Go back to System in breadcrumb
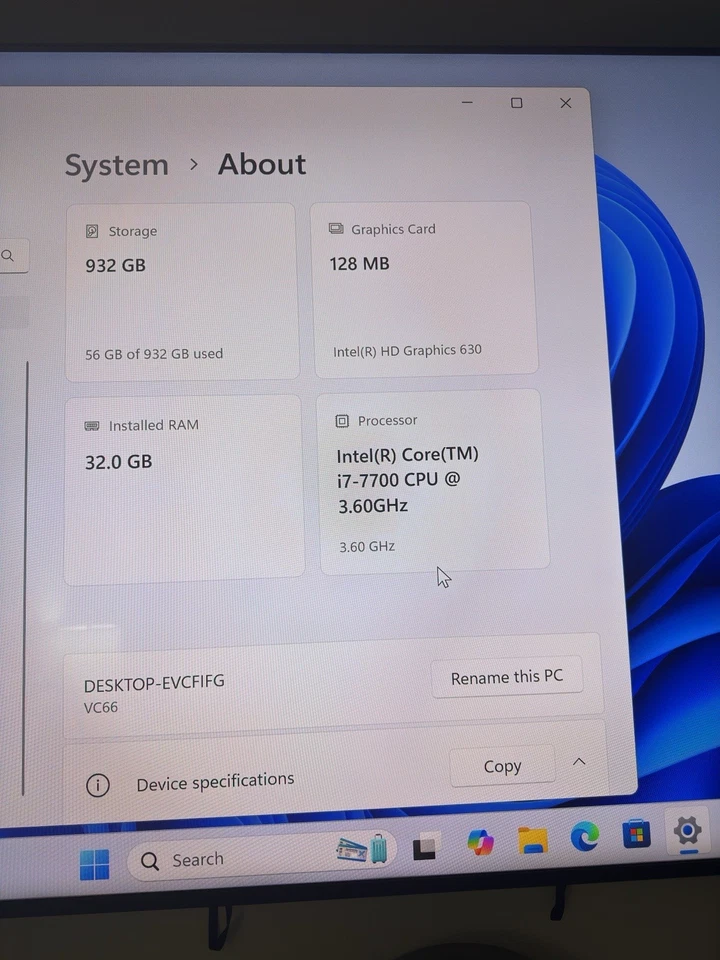The width and height of the screenshot is (720, 960). click(x=116, y=165)
